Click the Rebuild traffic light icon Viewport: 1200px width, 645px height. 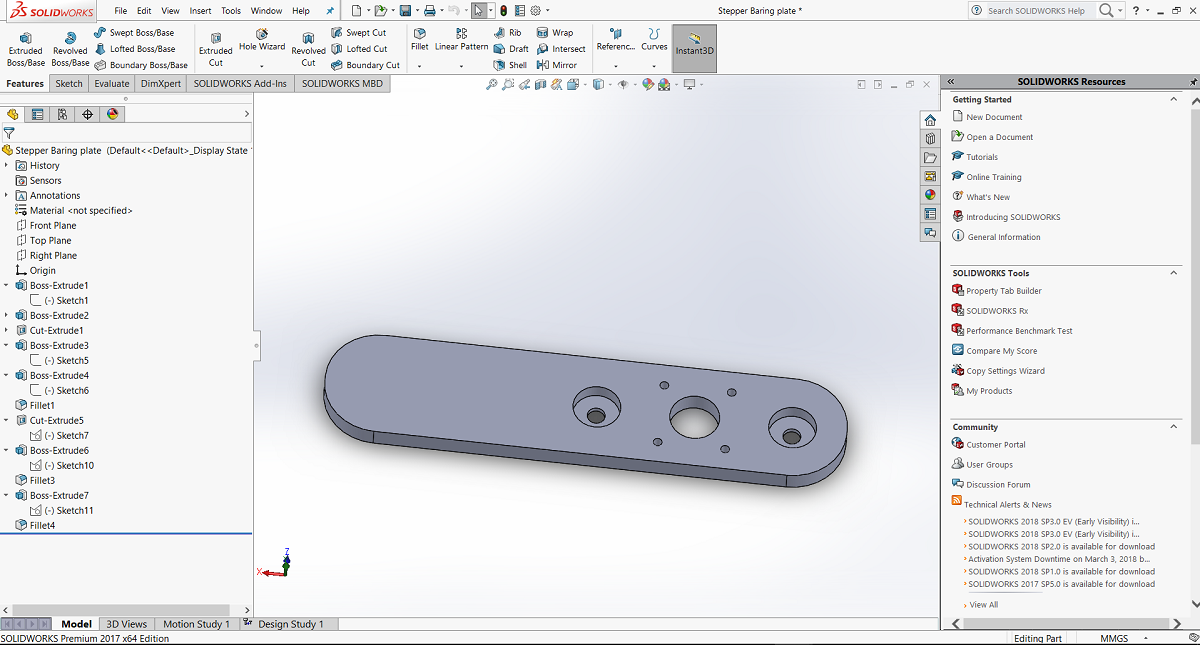pyautogui.click(x=503, y=10)
